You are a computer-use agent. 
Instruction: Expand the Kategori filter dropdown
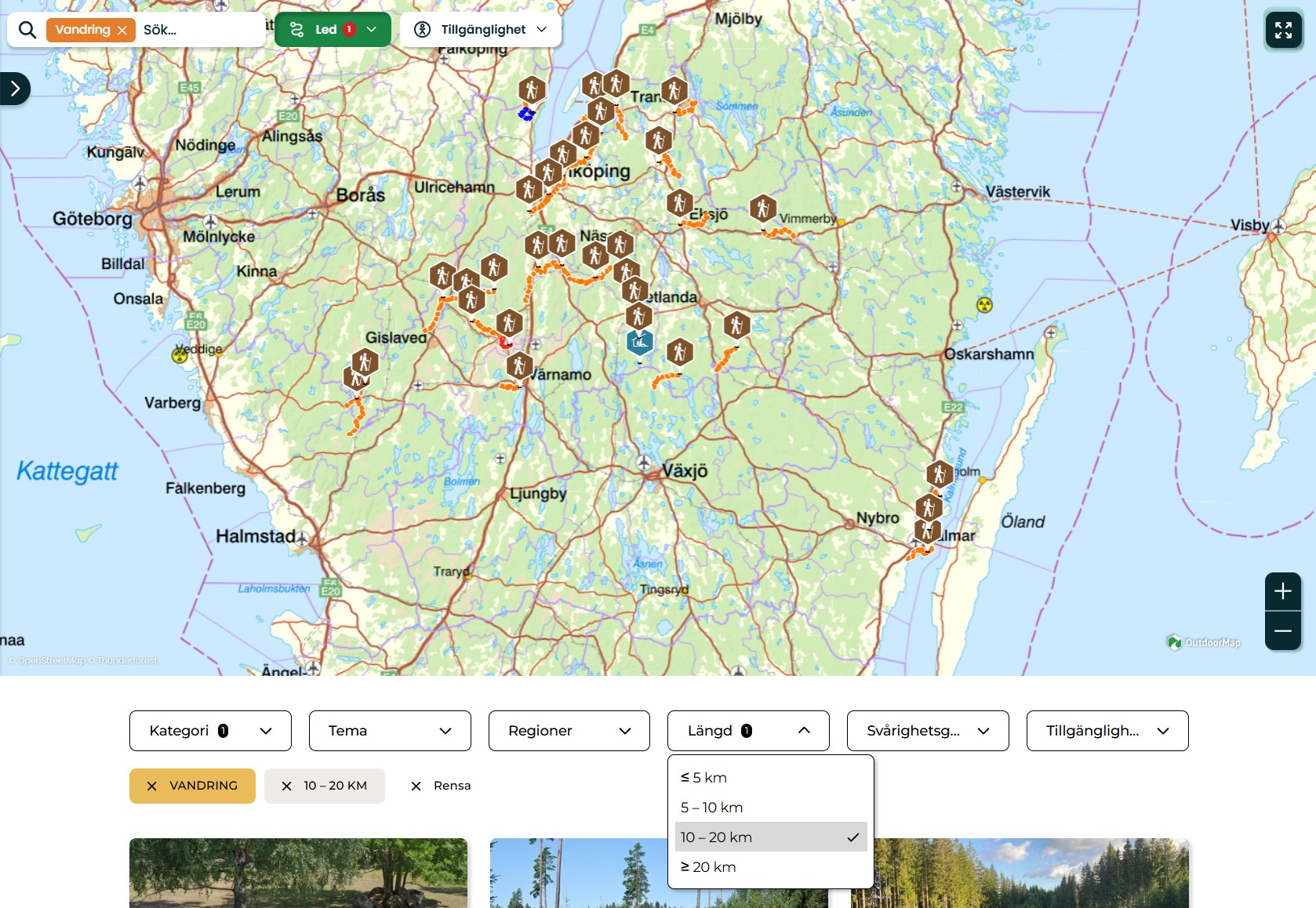210,731
